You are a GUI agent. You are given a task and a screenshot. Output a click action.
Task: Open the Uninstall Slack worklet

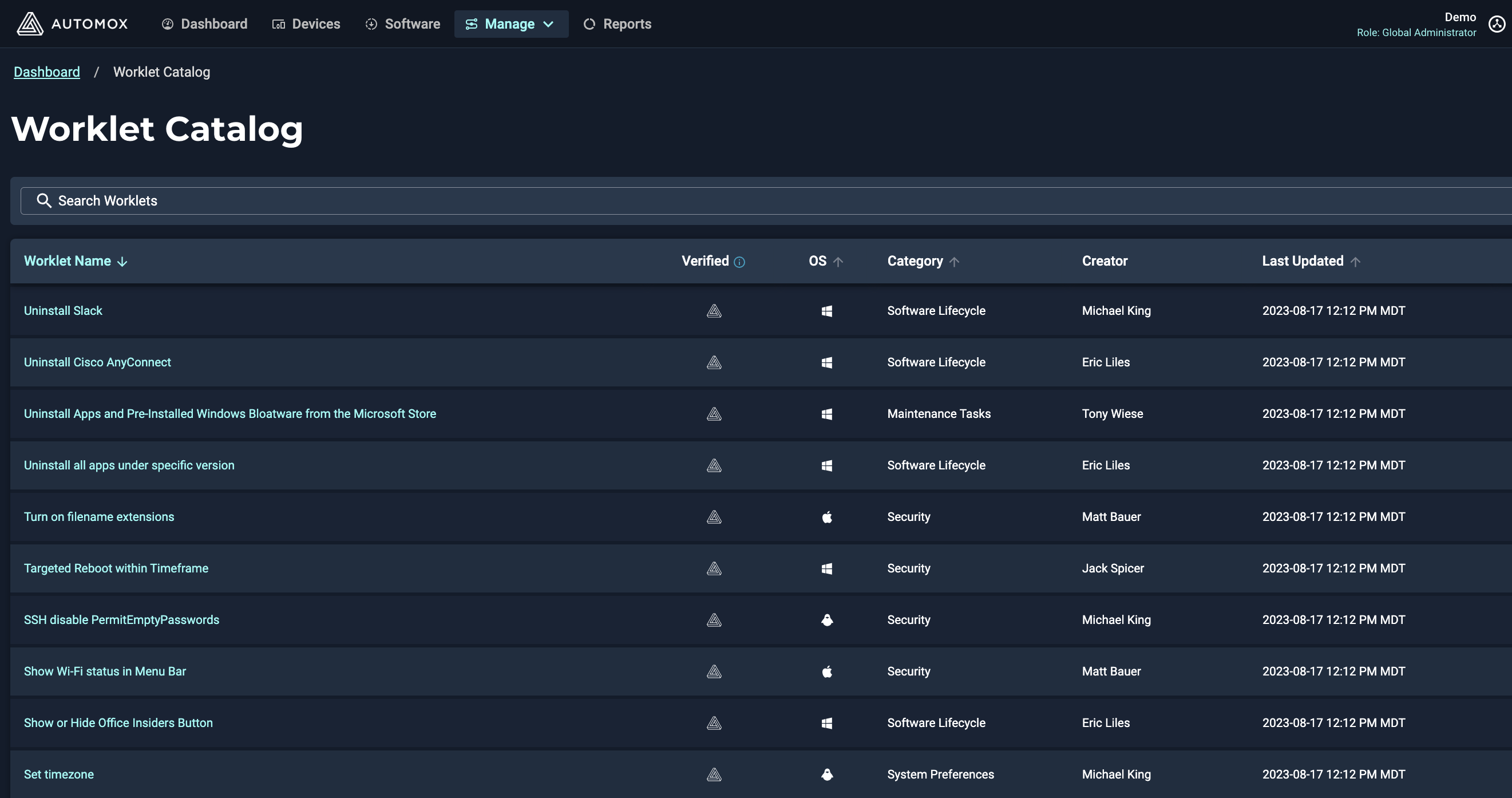tap(63, 311)
